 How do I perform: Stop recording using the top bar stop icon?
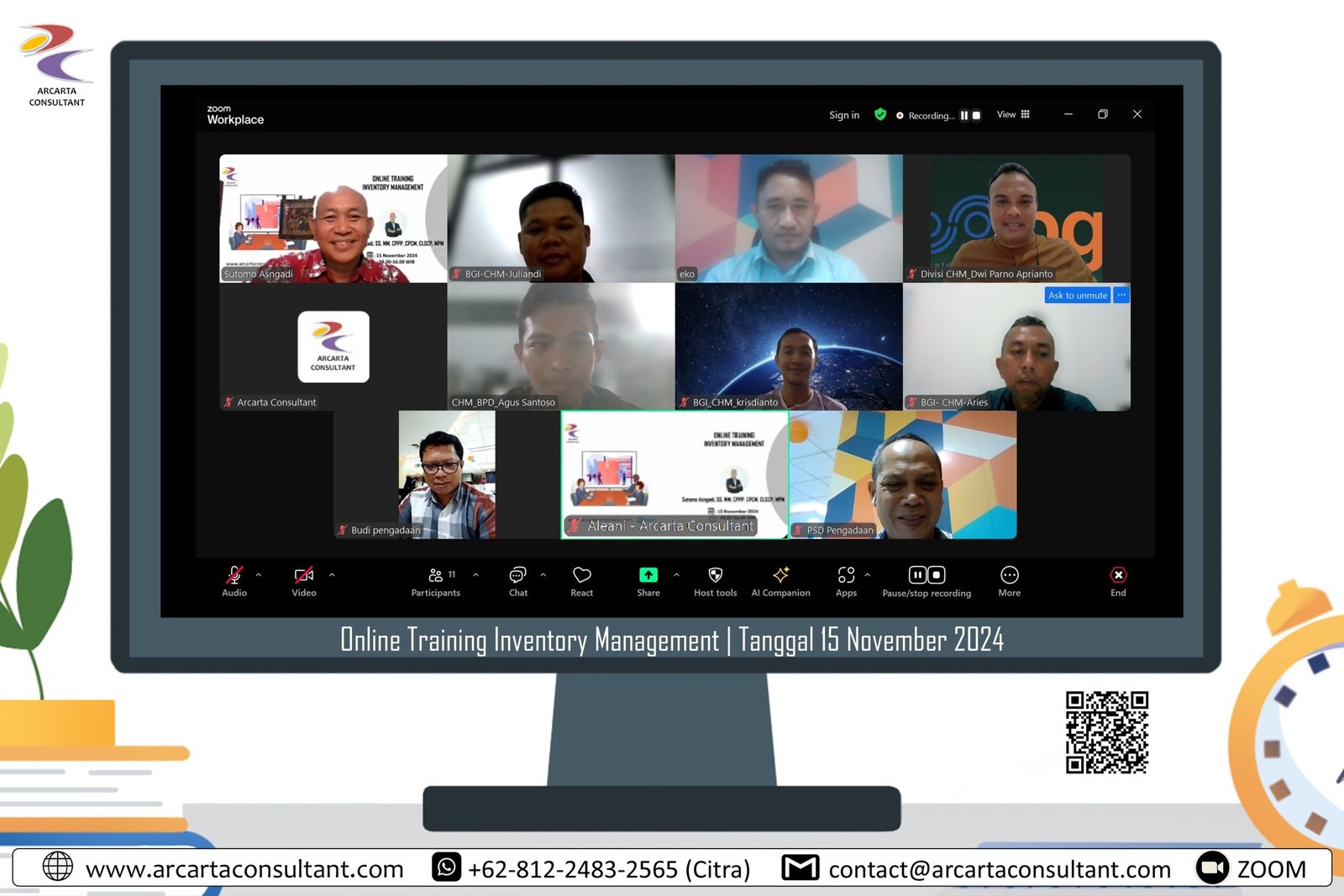coord(976,116)
